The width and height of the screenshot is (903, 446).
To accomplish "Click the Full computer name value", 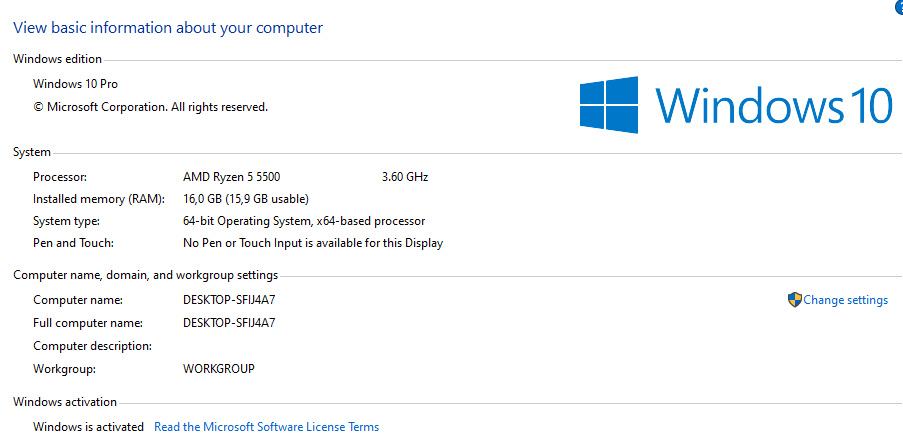I will pos(229,323).
